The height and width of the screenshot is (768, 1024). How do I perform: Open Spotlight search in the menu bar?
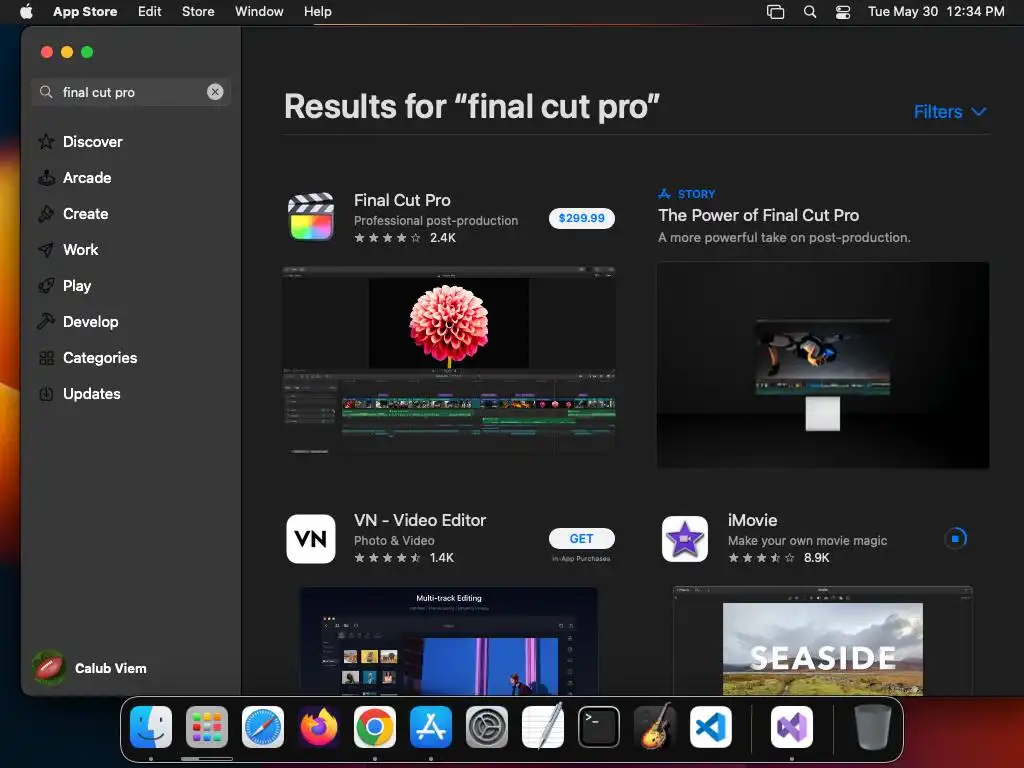tap(810, 12)
